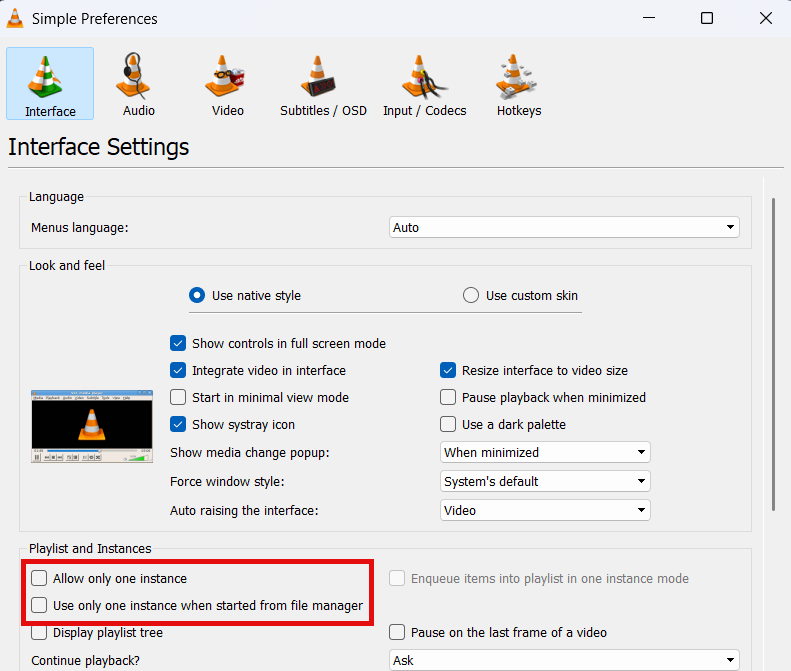Click the VLC cone title bar icon

tap(15, 18)
